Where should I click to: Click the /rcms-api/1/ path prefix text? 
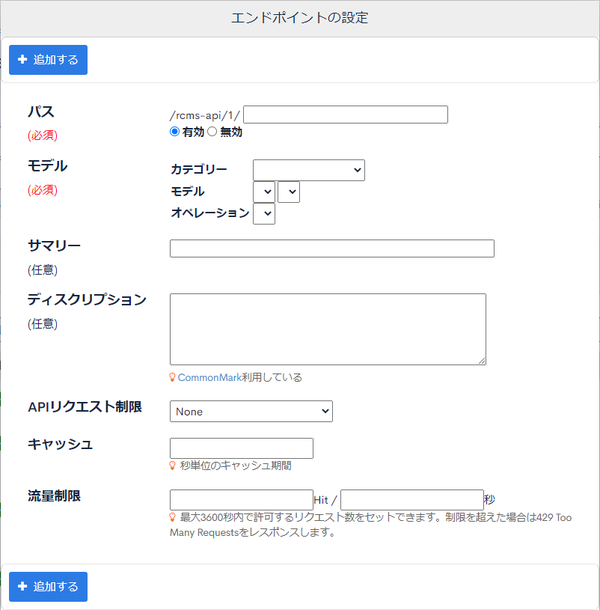click(205, 115)
